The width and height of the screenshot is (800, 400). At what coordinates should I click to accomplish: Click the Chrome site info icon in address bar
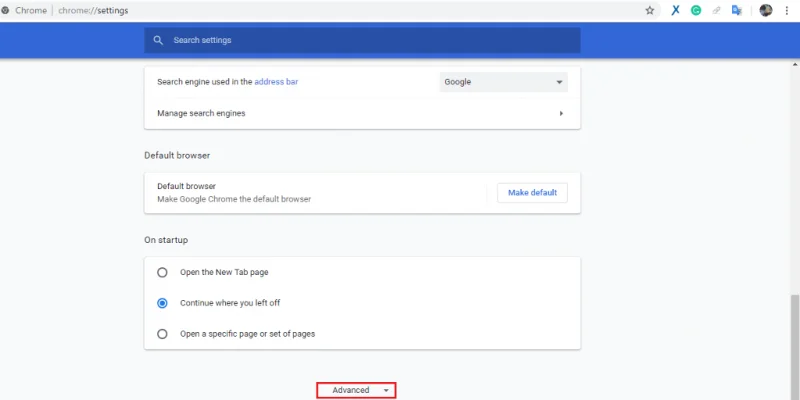[x=5, y=10]
